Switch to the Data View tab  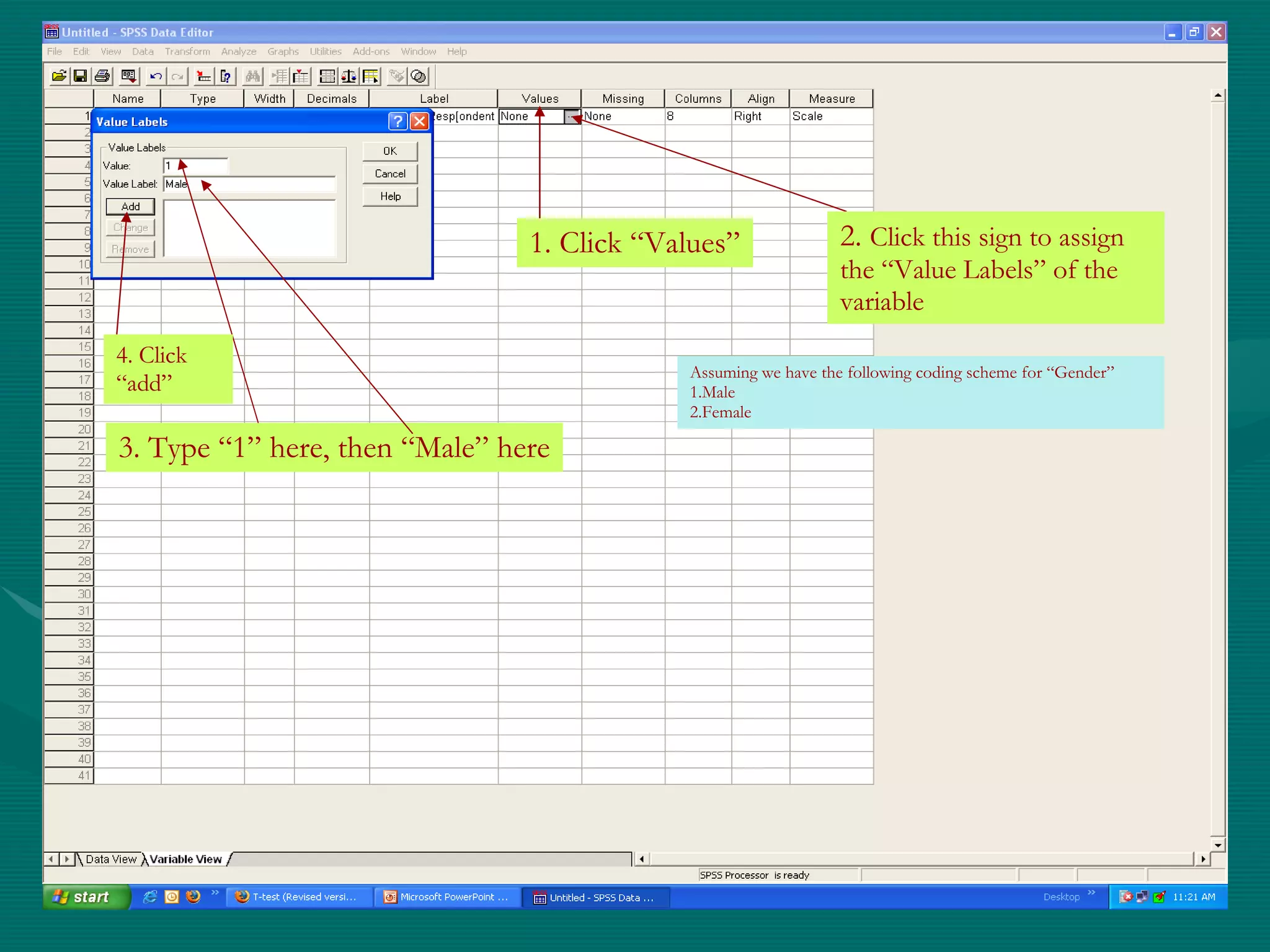(x=110, y=859)
